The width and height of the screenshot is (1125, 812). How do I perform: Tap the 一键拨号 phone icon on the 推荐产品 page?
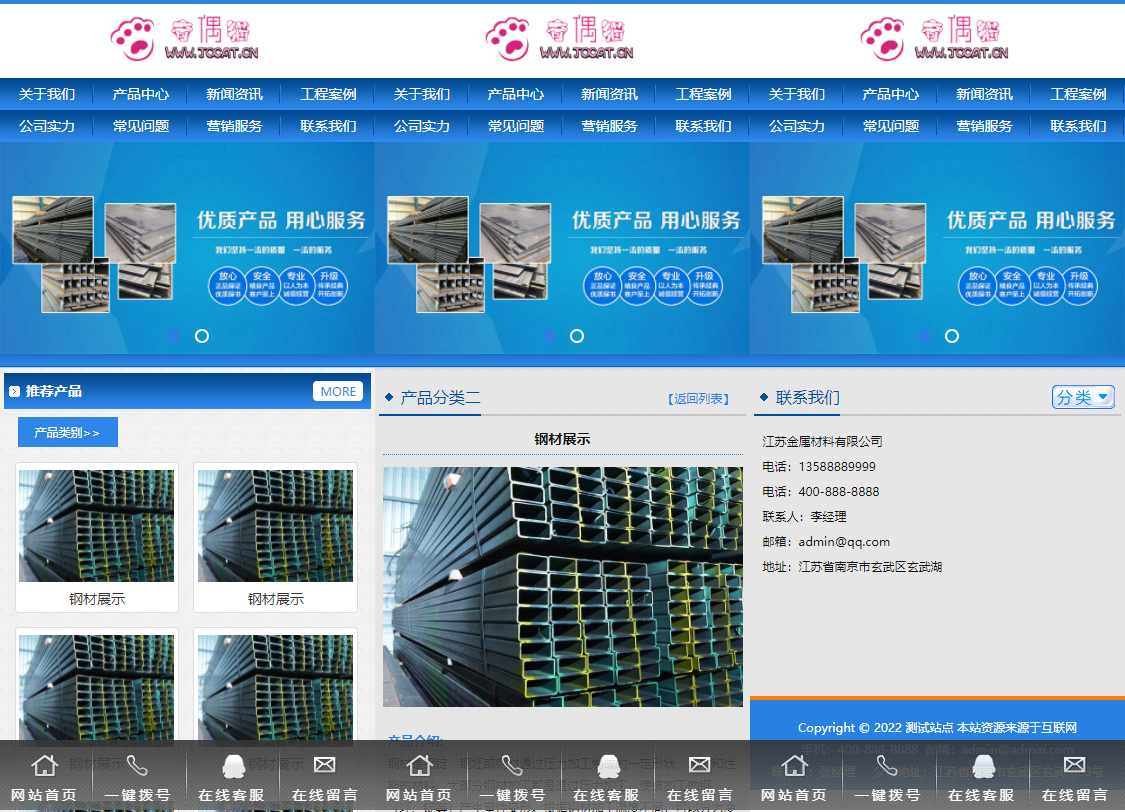coord(137,765)
